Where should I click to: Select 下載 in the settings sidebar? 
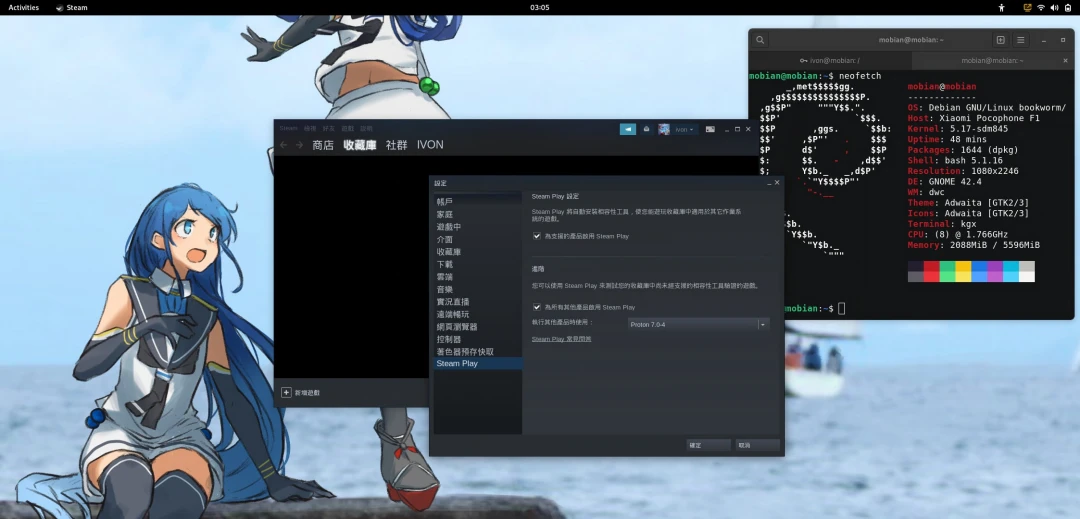click(x=445, y=264)
